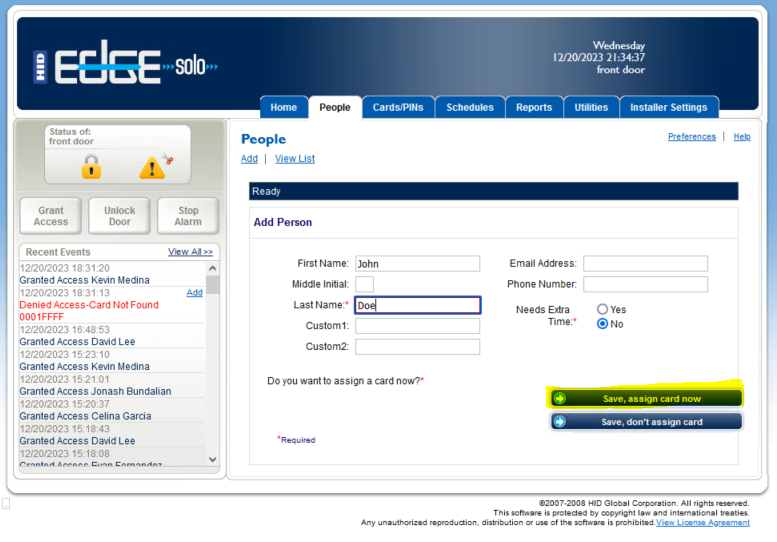This screenshot has width=777, height=542.
Task: Click the padlock door status icon
Action: click(91, 166)
